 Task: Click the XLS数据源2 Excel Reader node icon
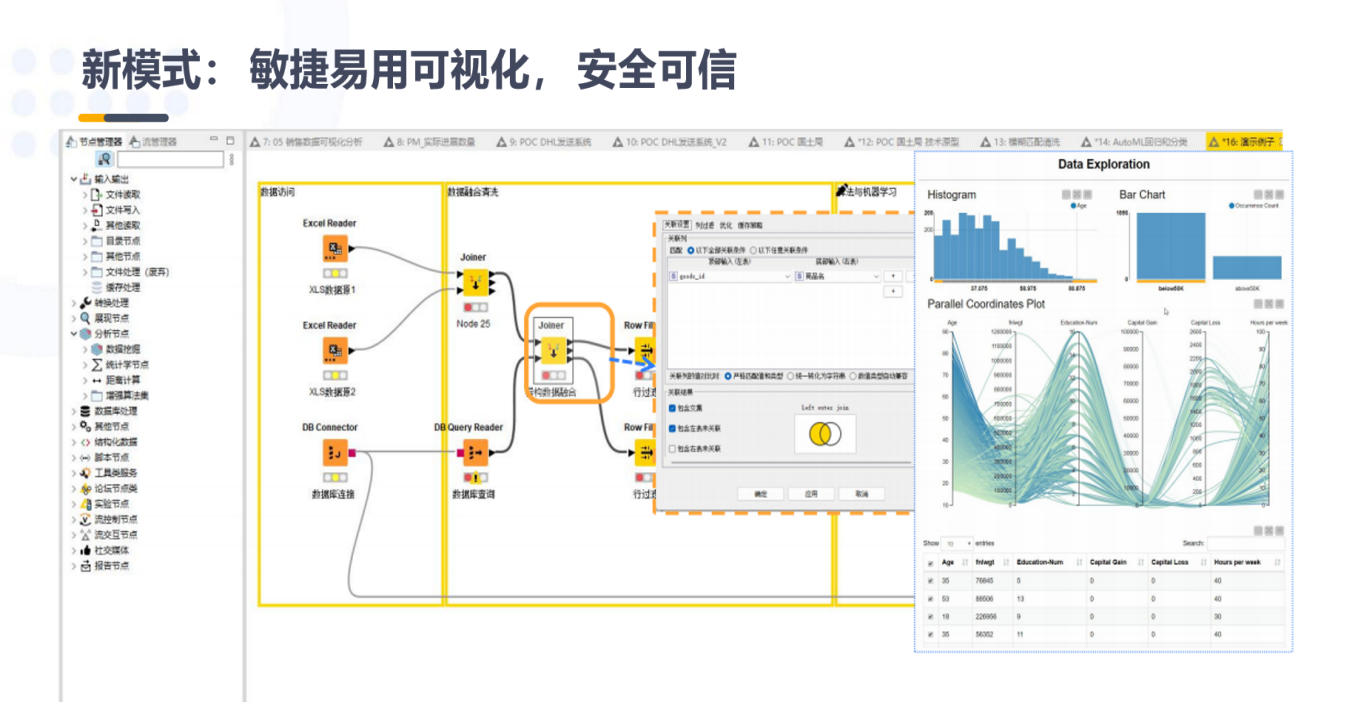[334, 351]
